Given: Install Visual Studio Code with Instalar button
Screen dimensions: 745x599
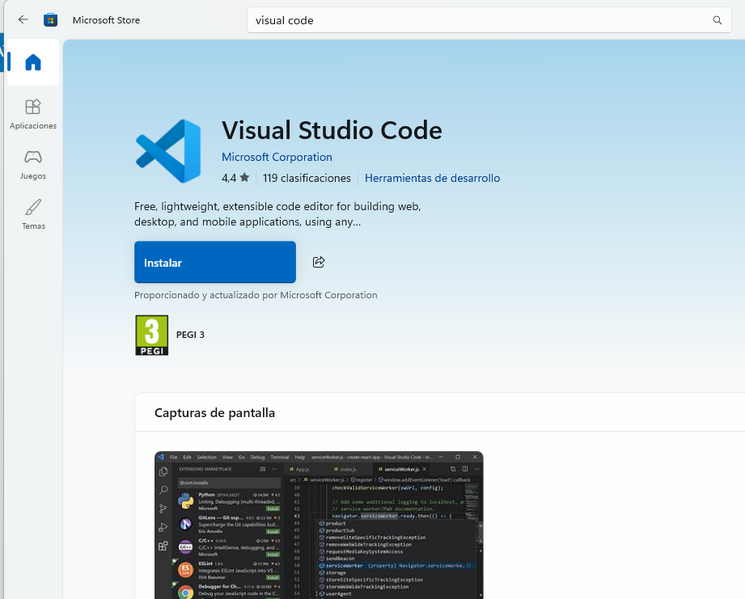Looking at the screenshot, I should 215,262.
